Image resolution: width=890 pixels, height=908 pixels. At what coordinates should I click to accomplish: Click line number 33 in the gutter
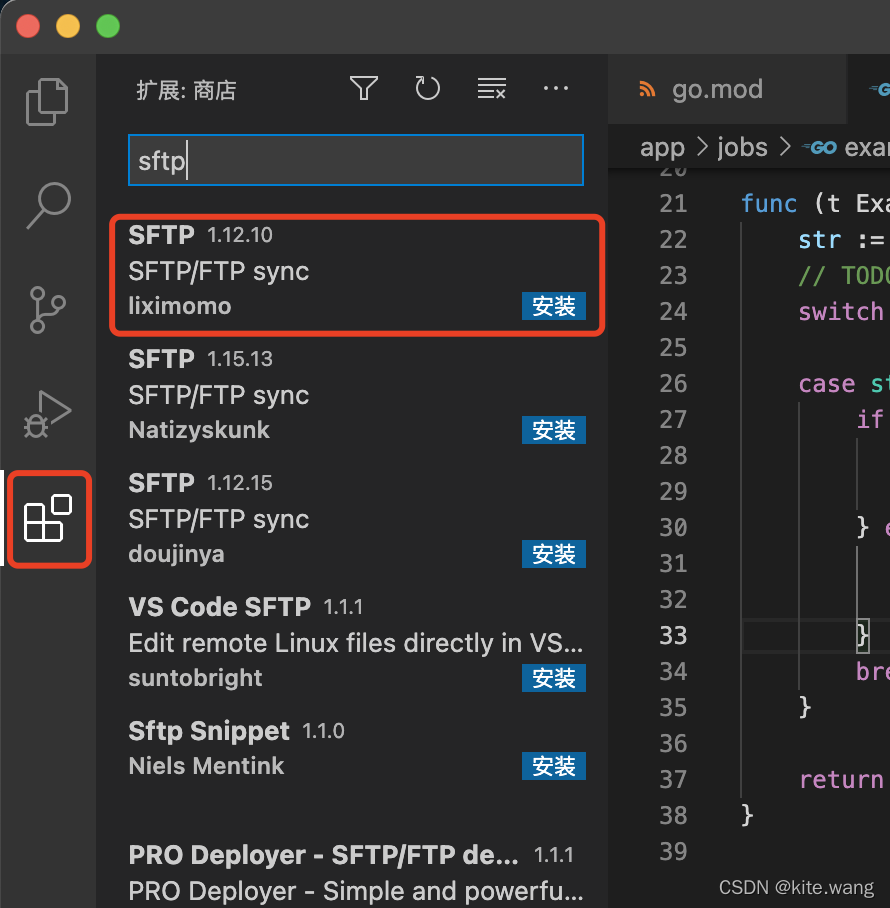(673, 636)
